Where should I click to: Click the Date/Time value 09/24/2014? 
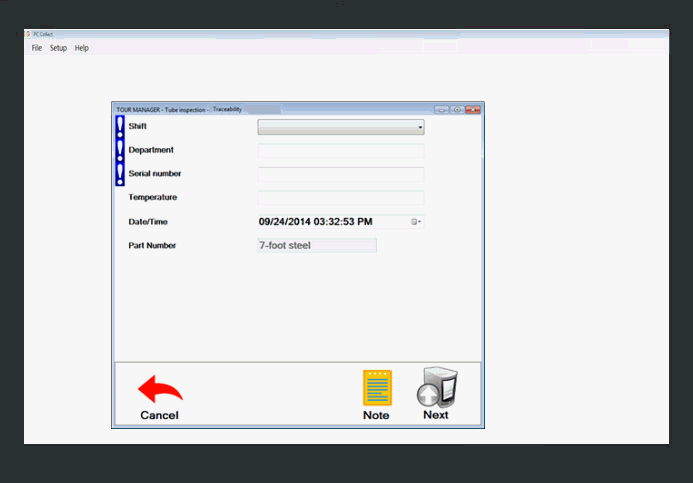pos(315,222)
